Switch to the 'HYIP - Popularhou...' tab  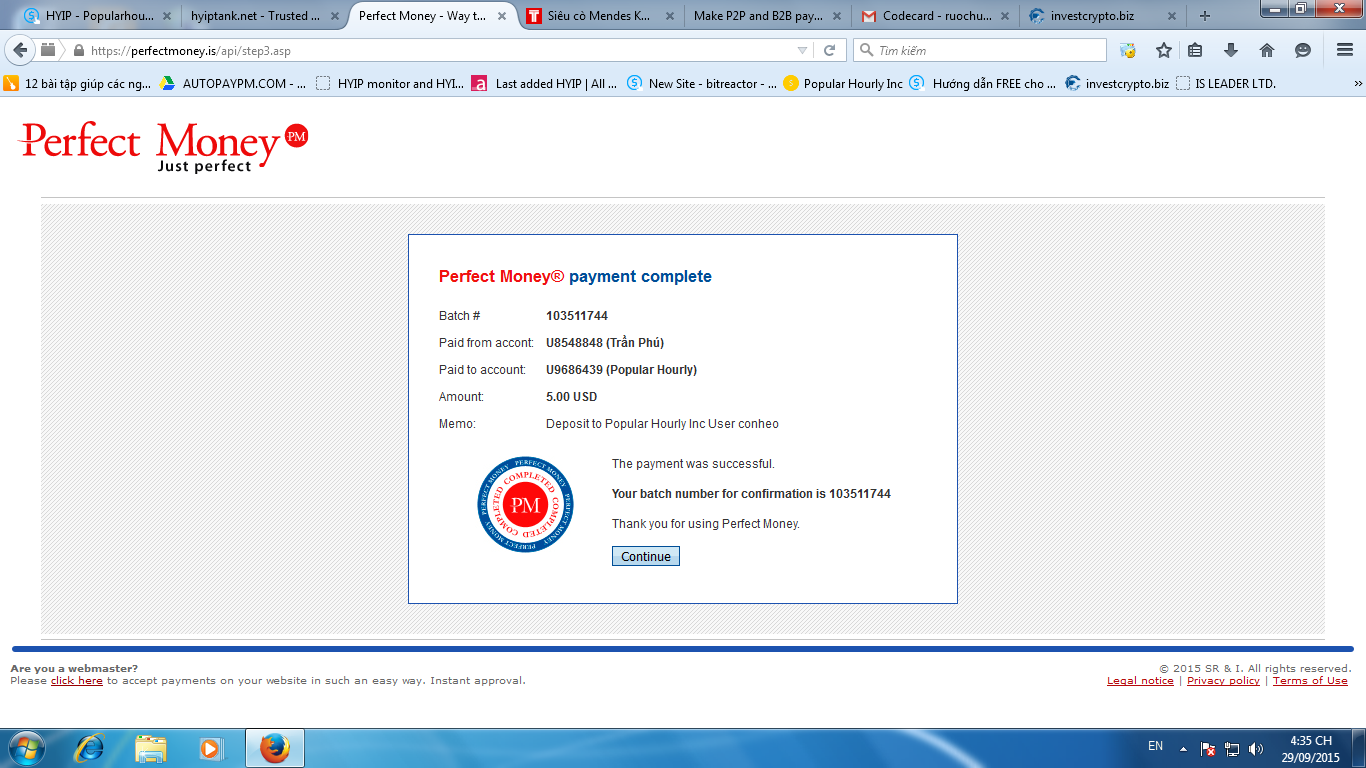click(99, 16)
